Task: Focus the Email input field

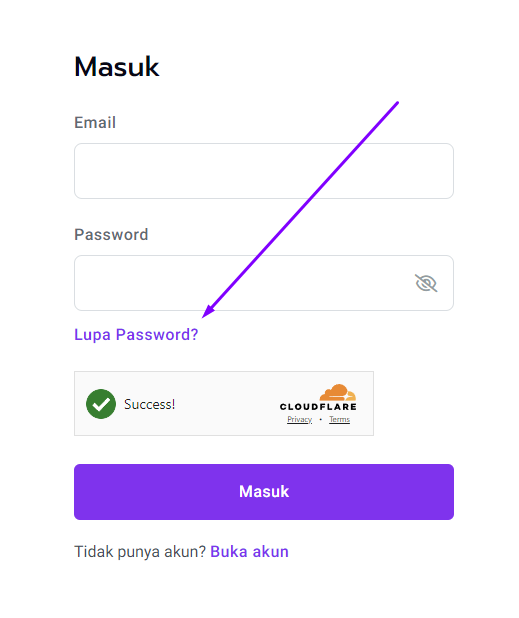Action: click(x=264, y=171)
